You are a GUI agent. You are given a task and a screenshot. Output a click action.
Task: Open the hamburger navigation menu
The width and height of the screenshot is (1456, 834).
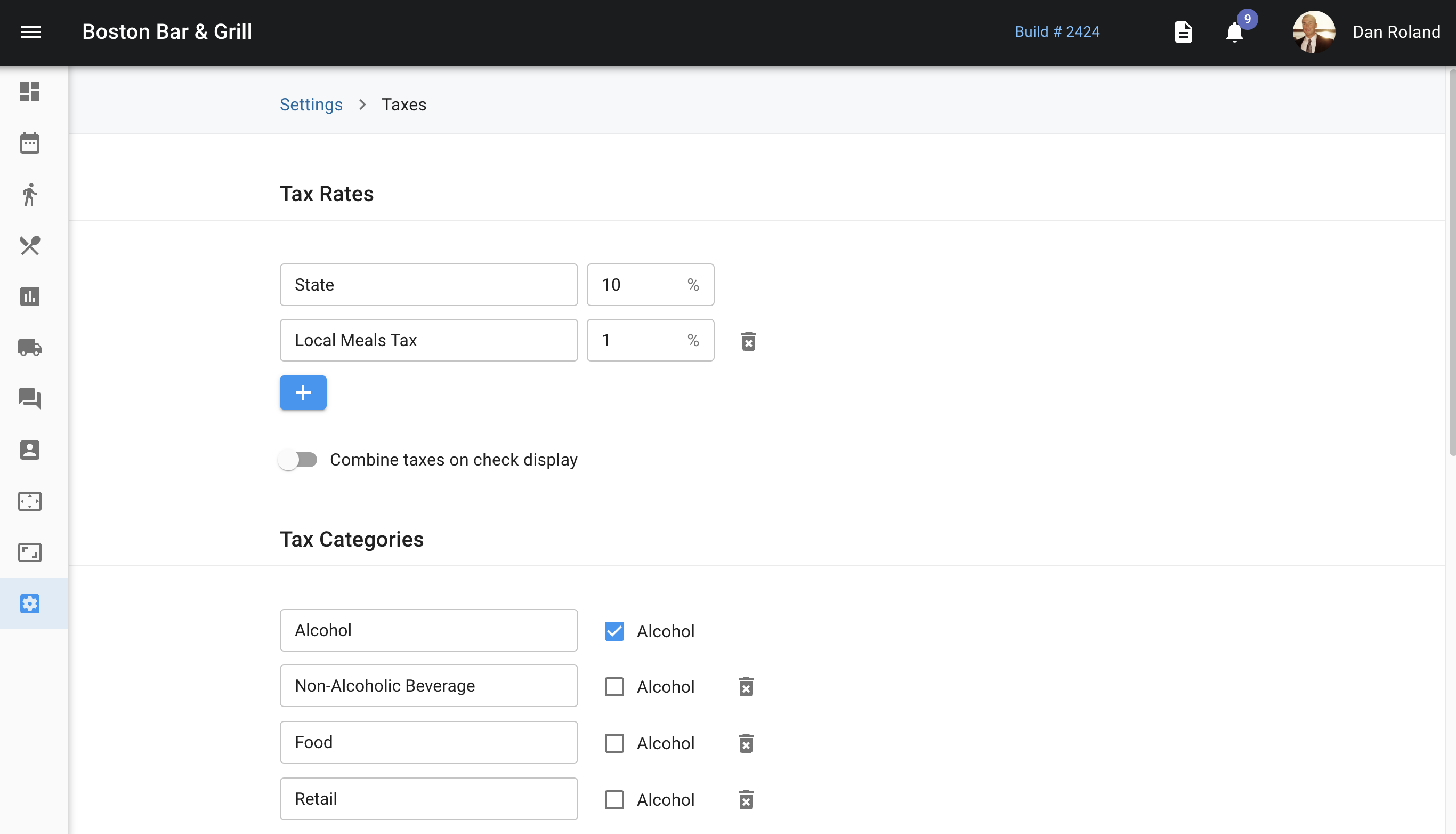31,32
